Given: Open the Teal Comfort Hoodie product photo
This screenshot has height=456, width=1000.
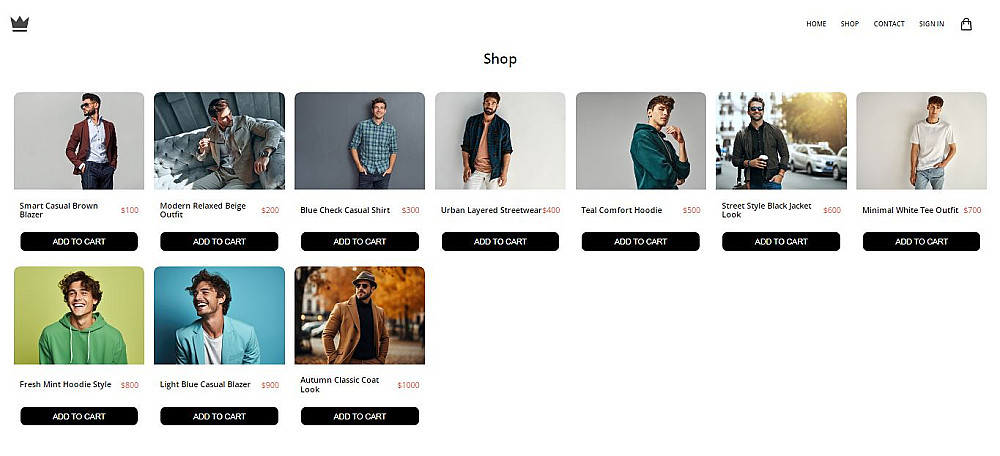Looking at the screenshot, I should (641, 141).
